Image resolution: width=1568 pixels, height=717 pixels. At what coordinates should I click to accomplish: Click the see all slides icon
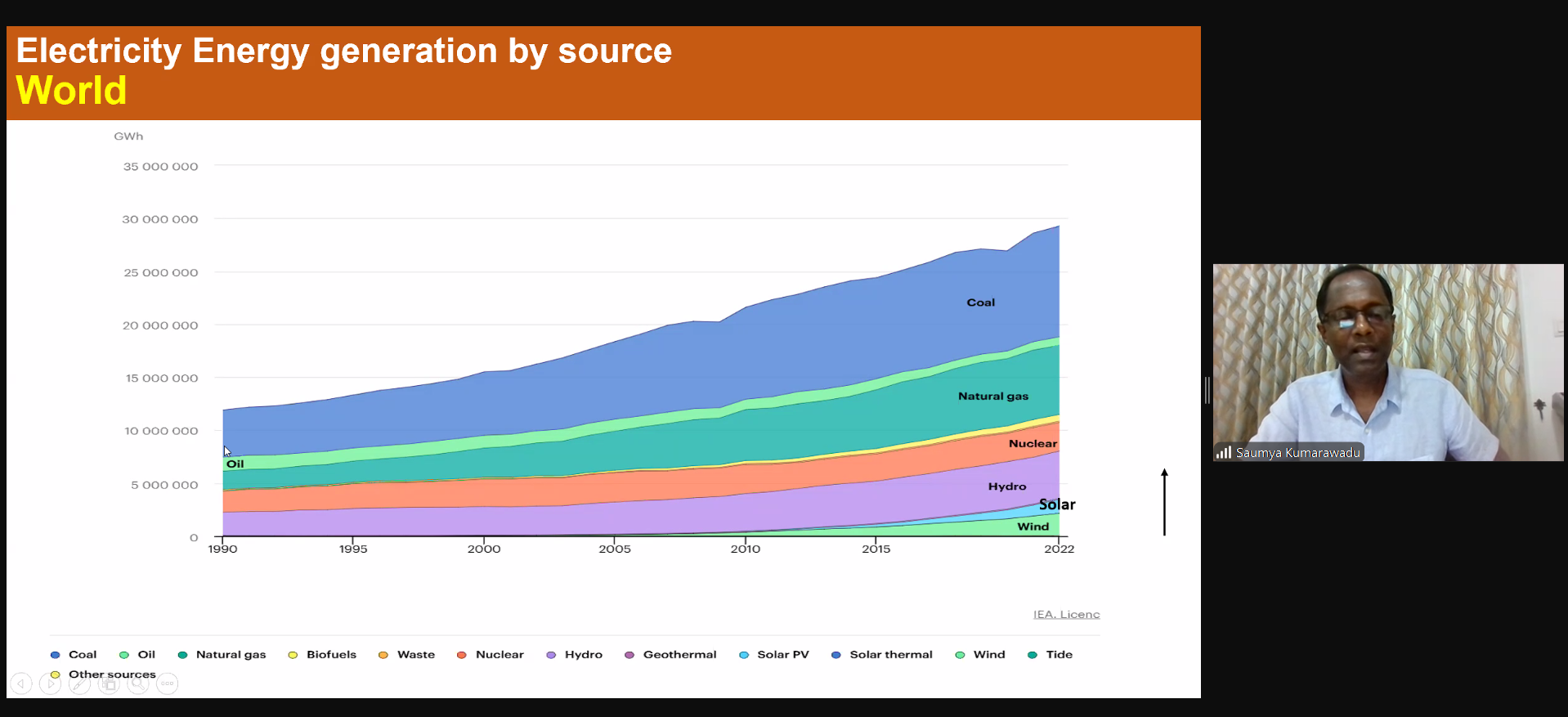click(109, 683)
